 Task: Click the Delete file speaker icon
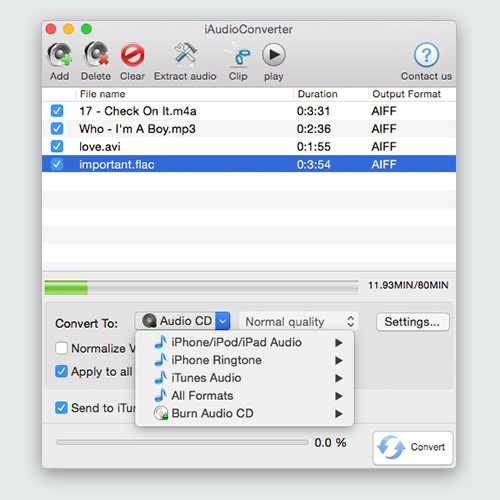97,54
